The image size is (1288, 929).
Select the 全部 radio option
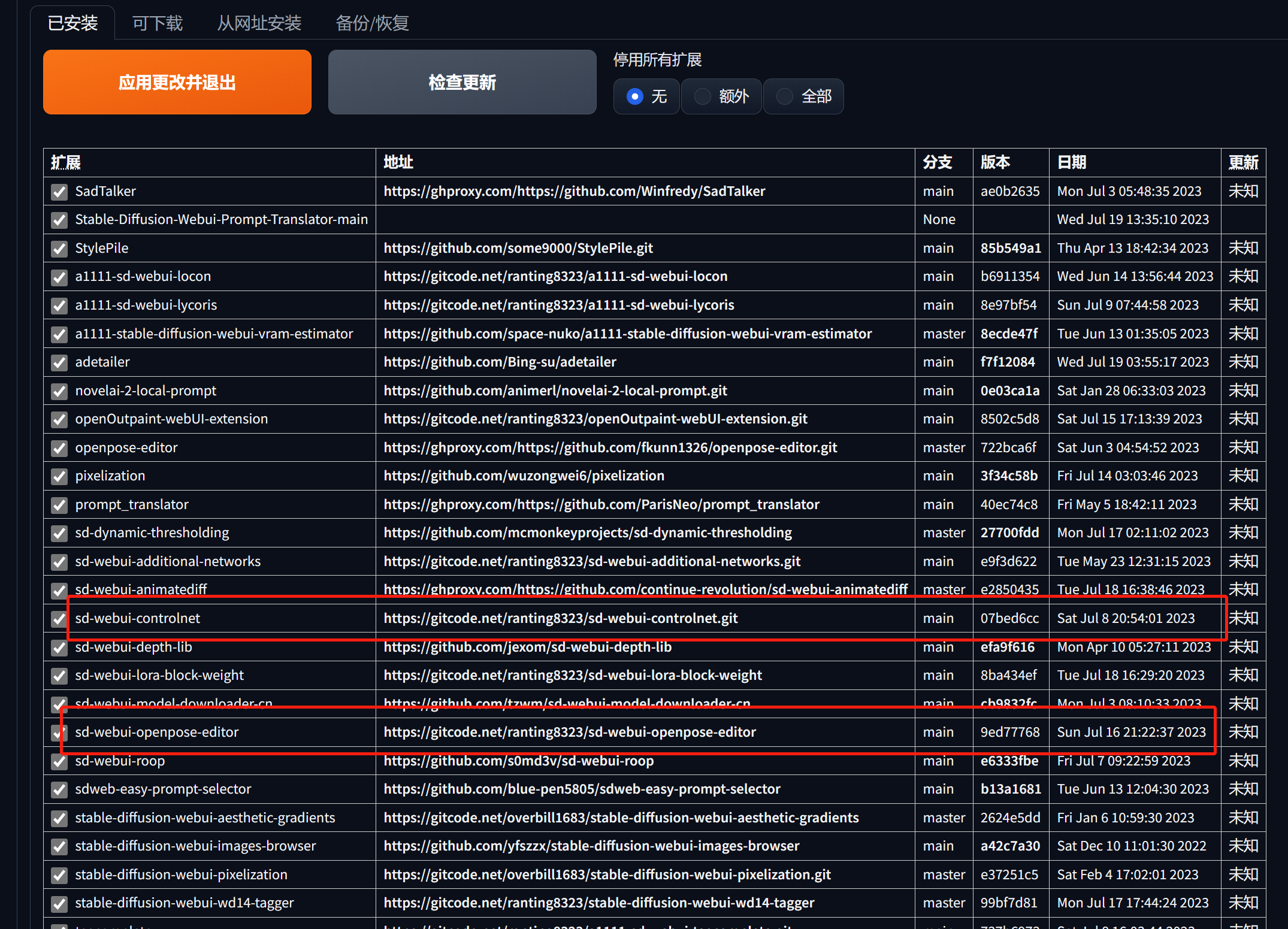pos(803,96)
